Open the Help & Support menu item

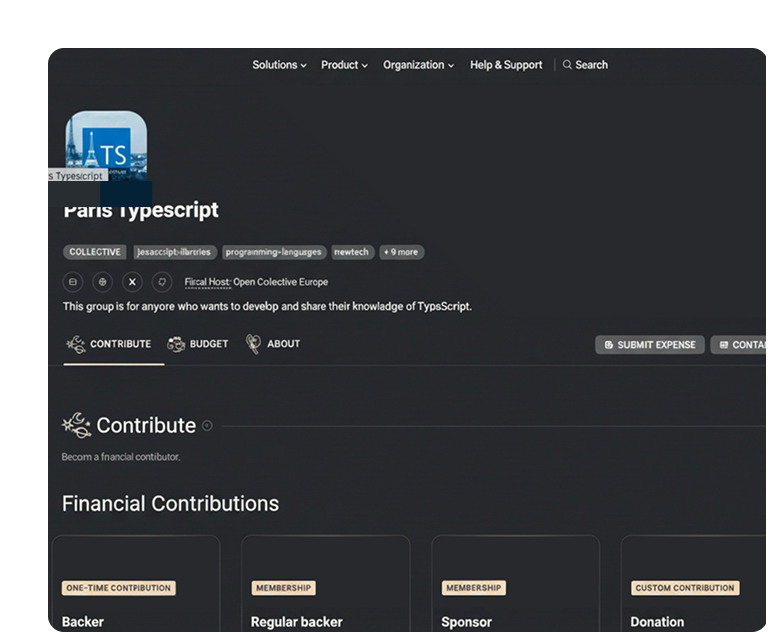(506, 65)
